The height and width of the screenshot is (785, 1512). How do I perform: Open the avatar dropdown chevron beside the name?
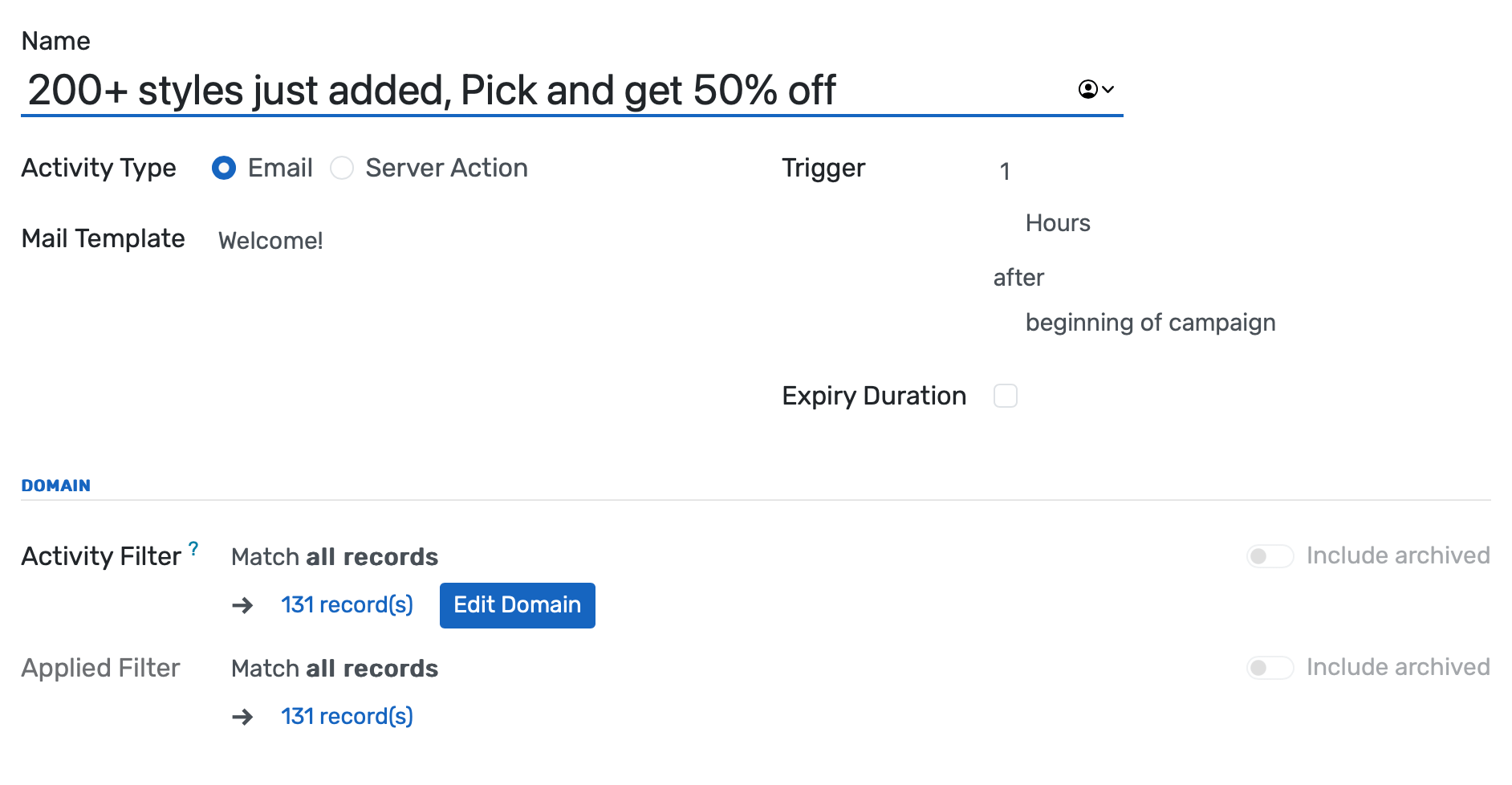click(x=1109, y=90)
